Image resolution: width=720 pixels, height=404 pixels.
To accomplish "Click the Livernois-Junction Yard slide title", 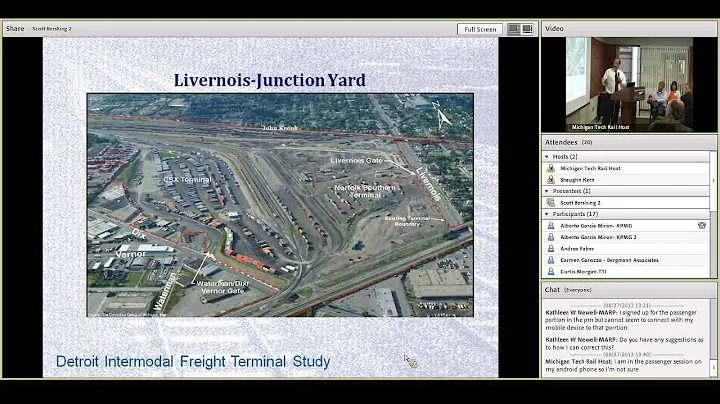I will click(270, 80).
